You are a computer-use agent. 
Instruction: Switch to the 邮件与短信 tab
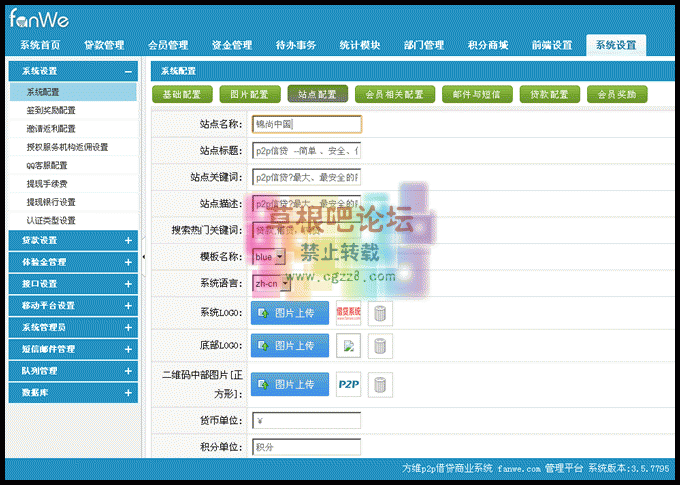[x=477, y=94]
